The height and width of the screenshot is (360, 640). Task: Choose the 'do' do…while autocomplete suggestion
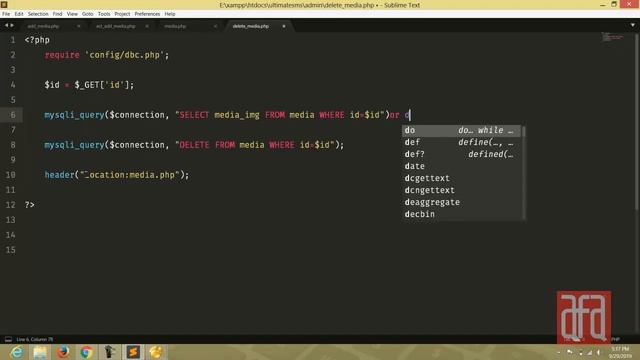(x=461, y=130)
